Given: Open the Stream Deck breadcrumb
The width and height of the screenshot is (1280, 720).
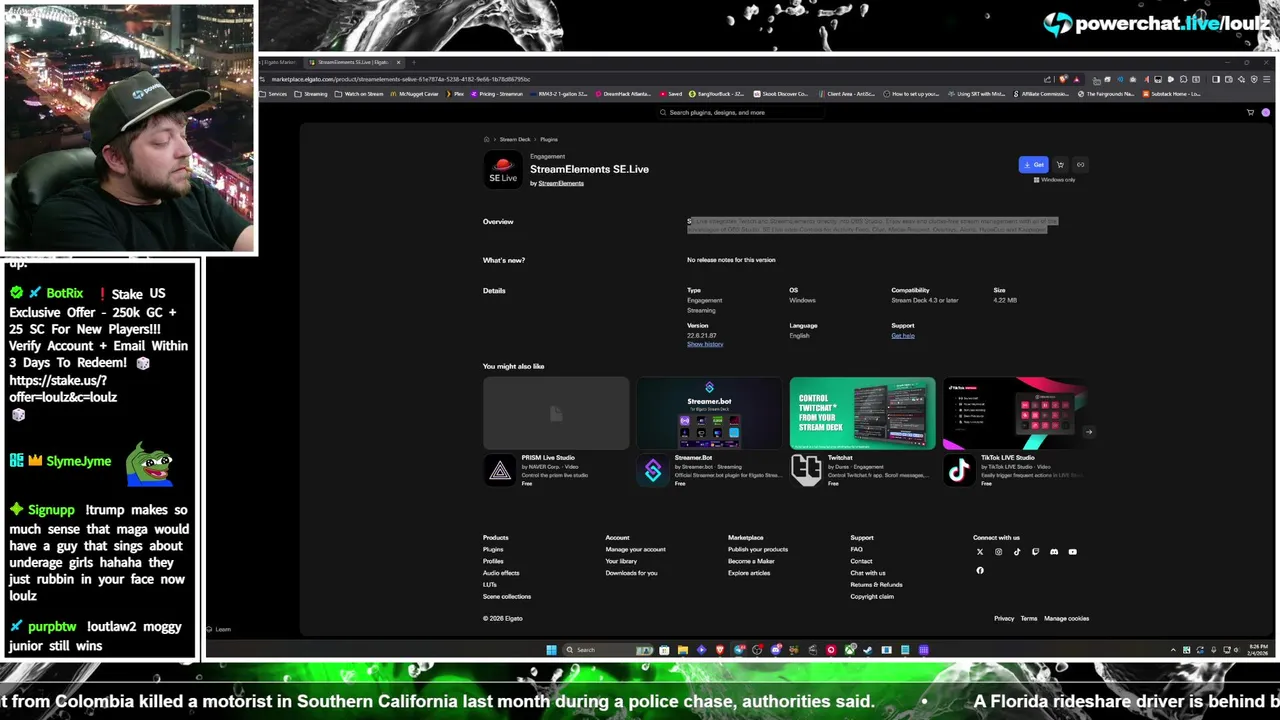Looking at the screenshot, I should click(x=515, y=139).
